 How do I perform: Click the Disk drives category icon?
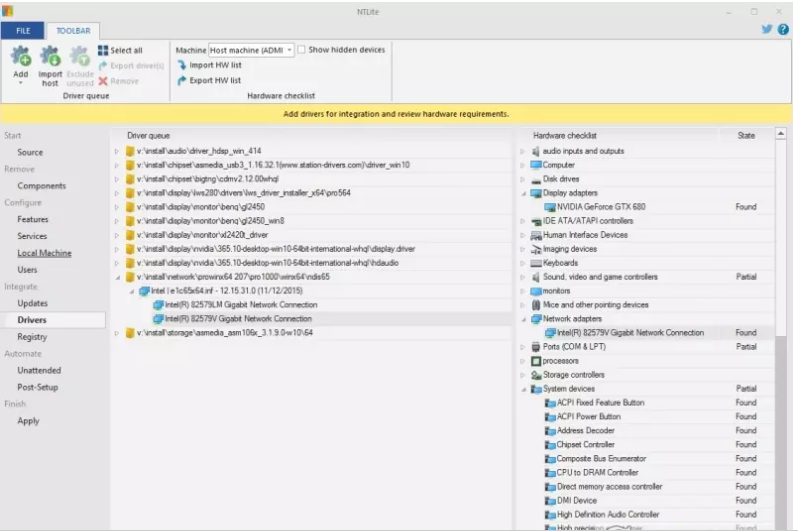(x=536, y=179)
